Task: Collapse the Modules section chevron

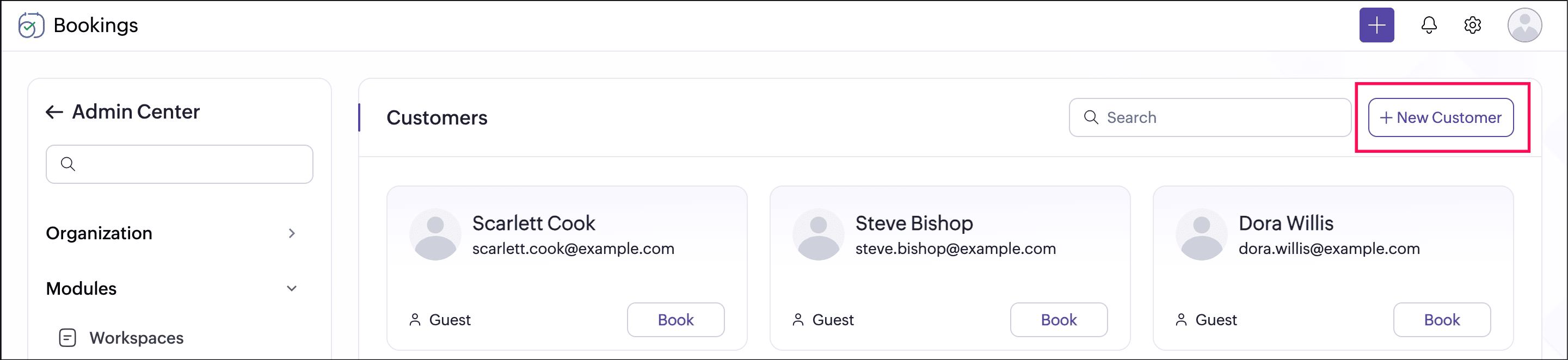Action: 292,288
